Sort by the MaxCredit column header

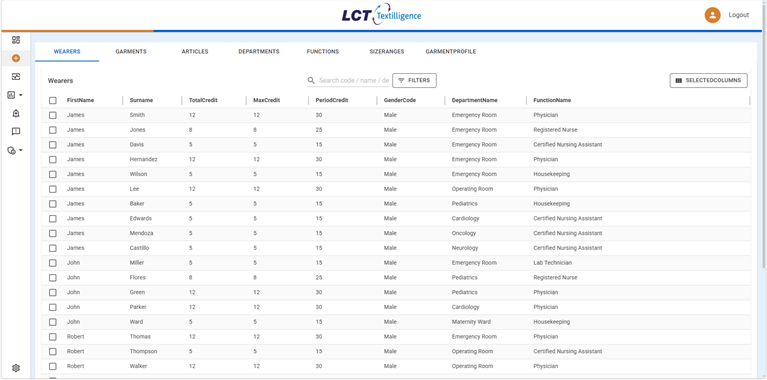(x=266, y=100)
